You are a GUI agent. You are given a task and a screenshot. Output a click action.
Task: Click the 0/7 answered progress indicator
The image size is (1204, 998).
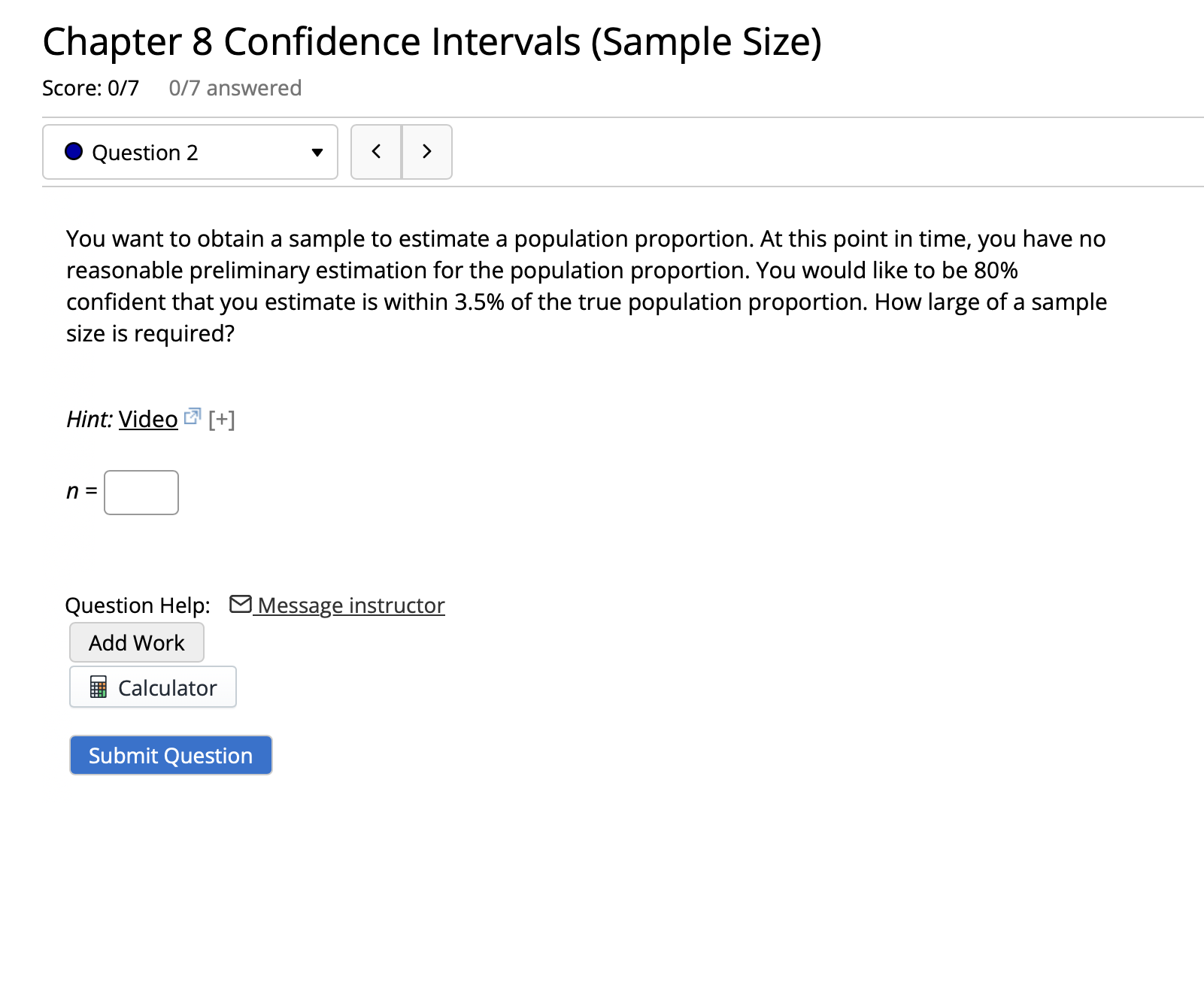point(234,88)
